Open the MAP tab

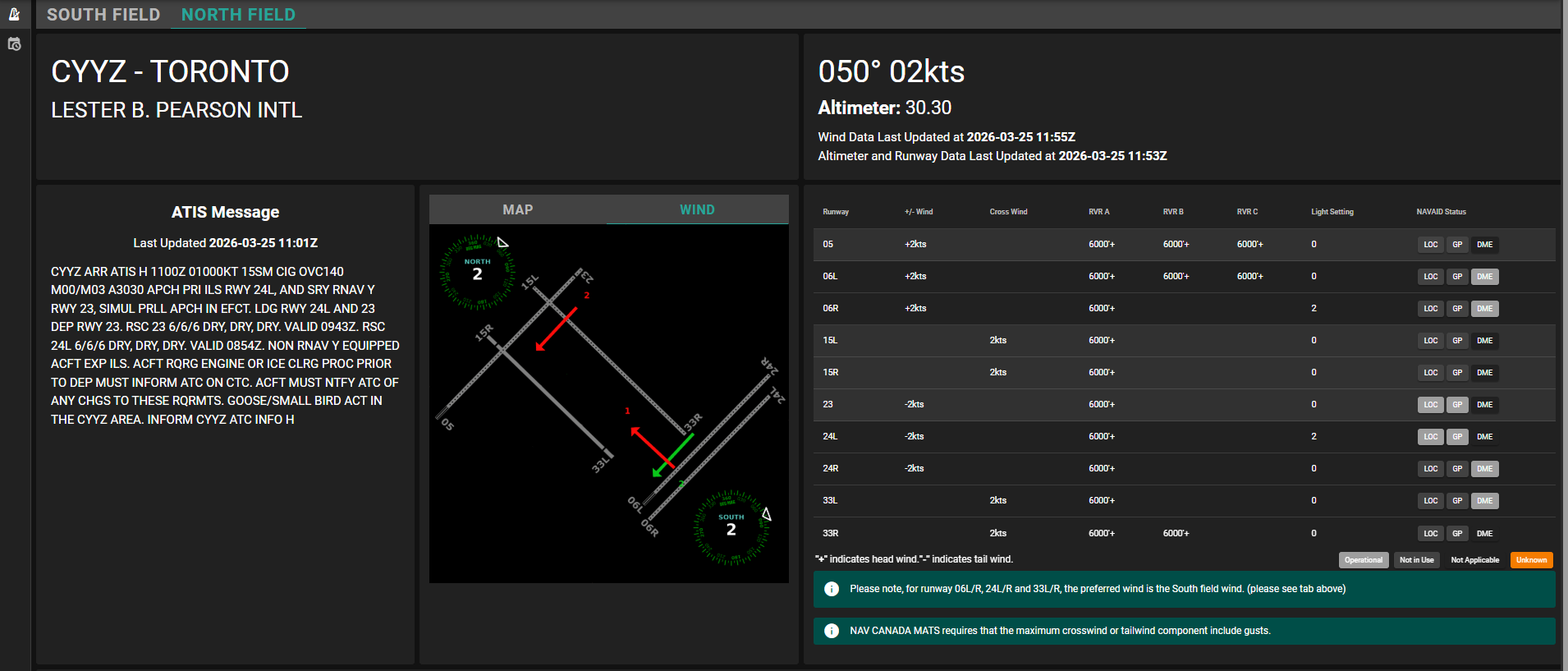tap(518, 209)
